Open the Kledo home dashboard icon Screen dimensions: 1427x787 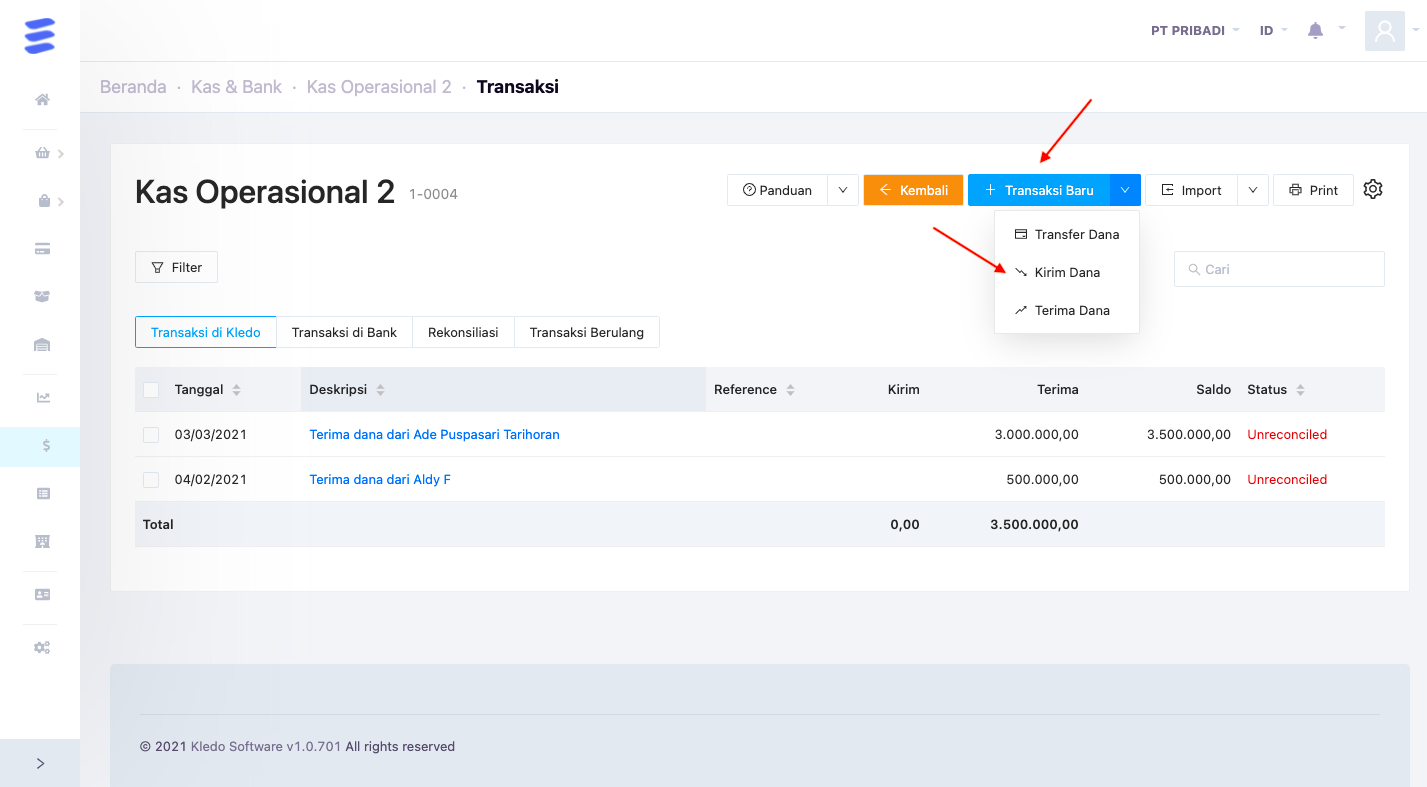point(41,99)
